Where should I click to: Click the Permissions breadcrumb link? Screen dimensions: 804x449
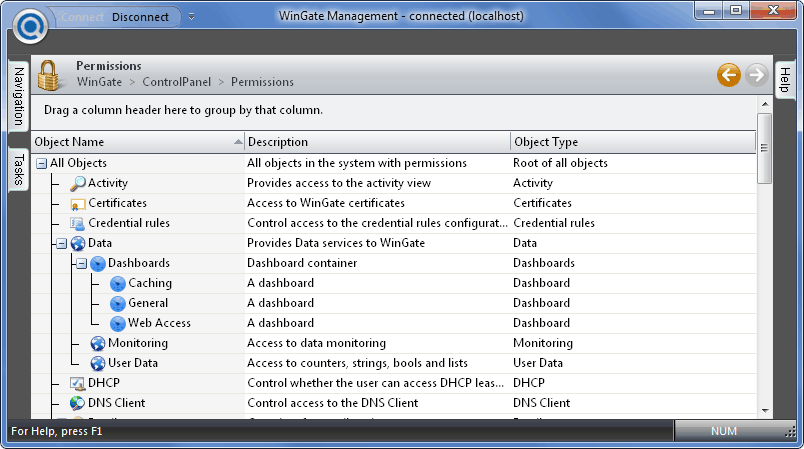(262, 82)
